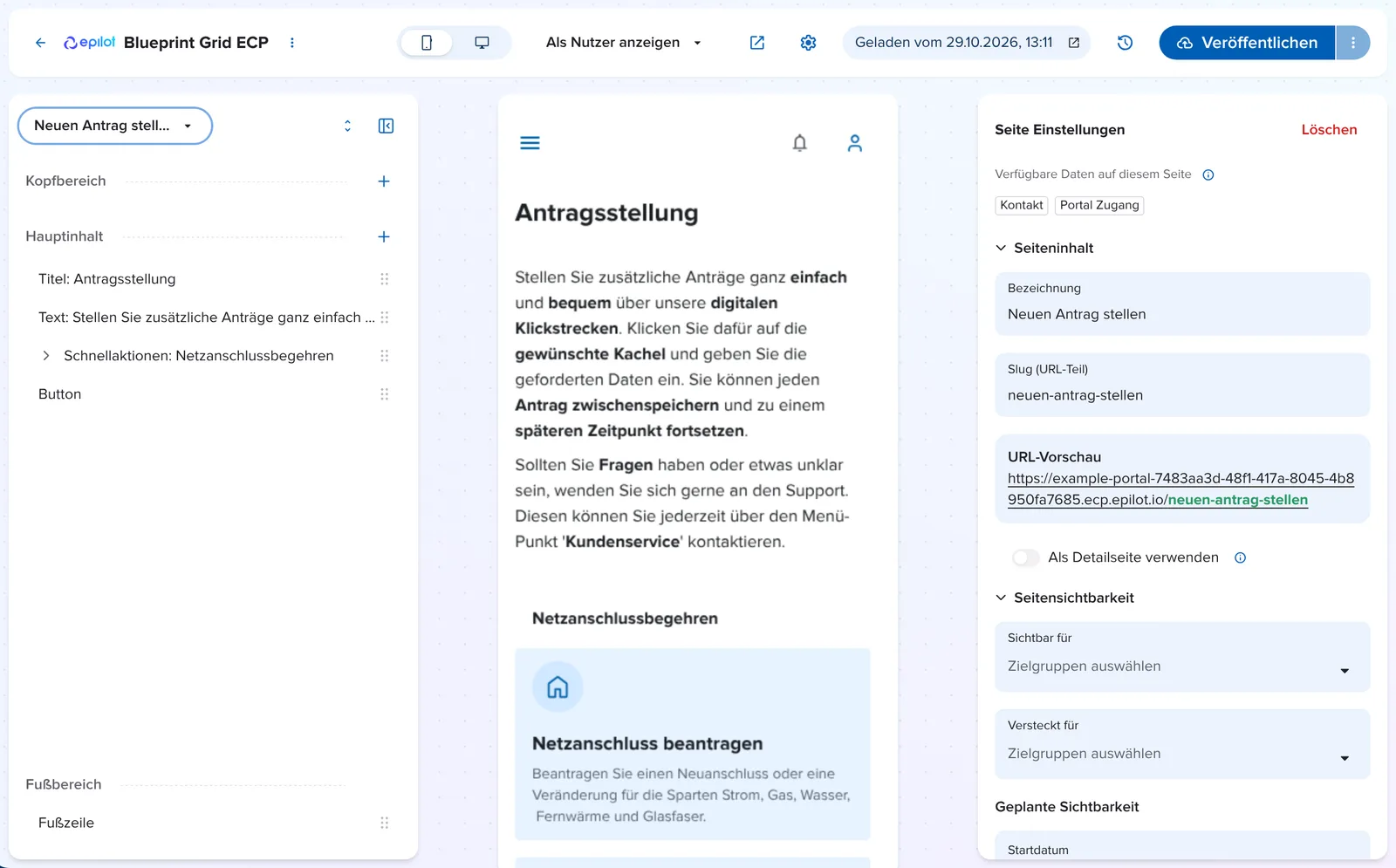Open the Neuen Antrag stellen page selector
This screenshot has width=1396, height=868.
[115, 126]
